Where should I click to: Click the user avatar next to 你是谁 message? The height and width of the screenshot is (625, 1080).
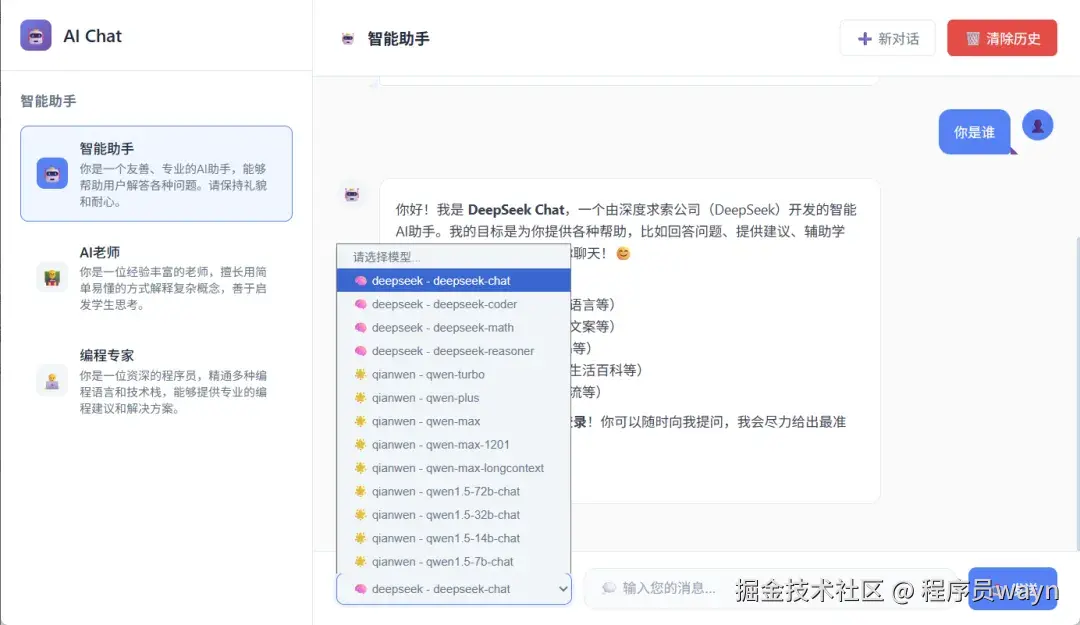pyautogui.click(x=1037, y=124)
